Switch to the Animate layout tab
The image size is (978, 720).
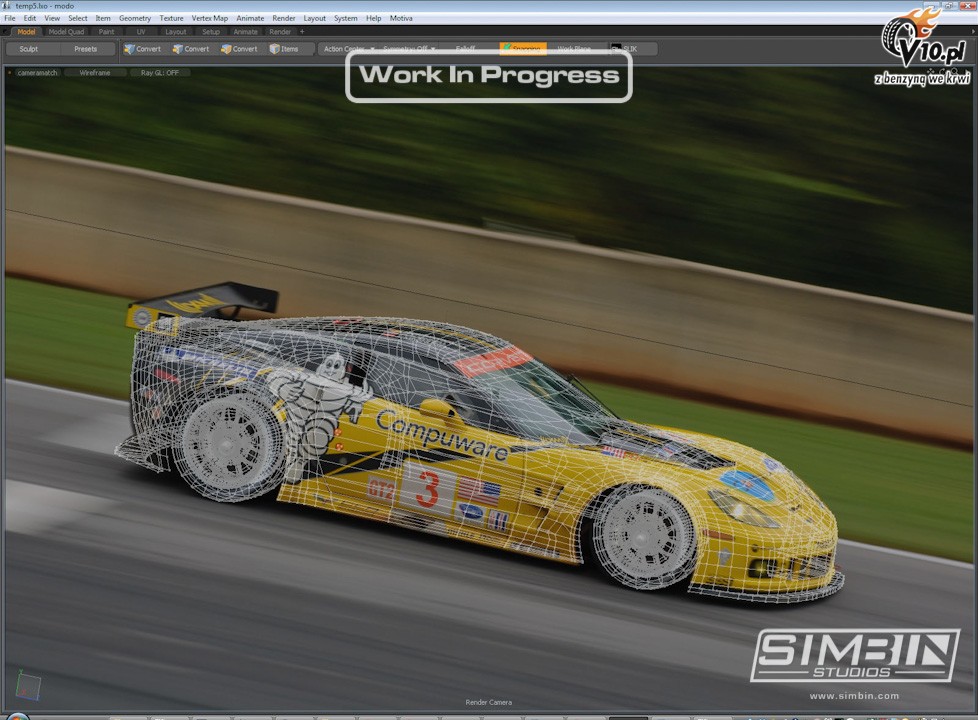245,32
